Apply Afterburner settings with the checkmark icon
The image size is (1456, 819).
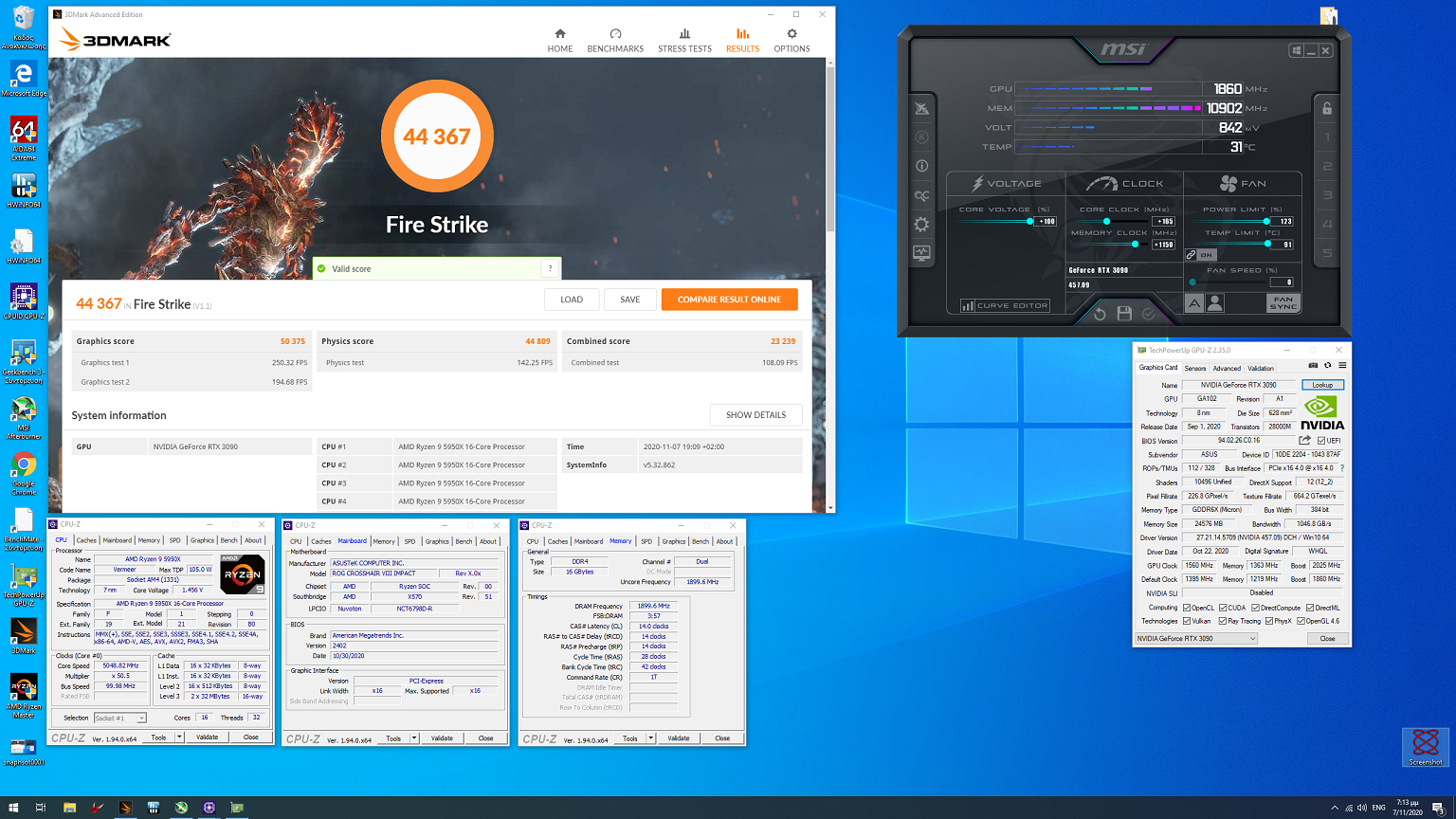pyautogui.click(x=1149, y=314)
